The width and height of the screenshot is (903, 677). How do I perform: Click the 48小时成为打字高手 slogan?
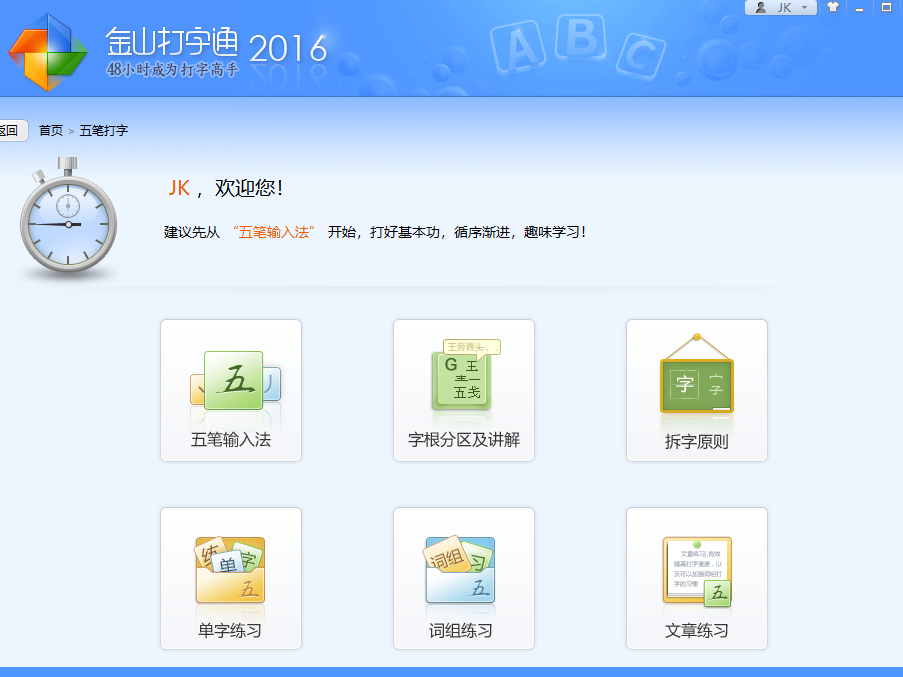172,70
